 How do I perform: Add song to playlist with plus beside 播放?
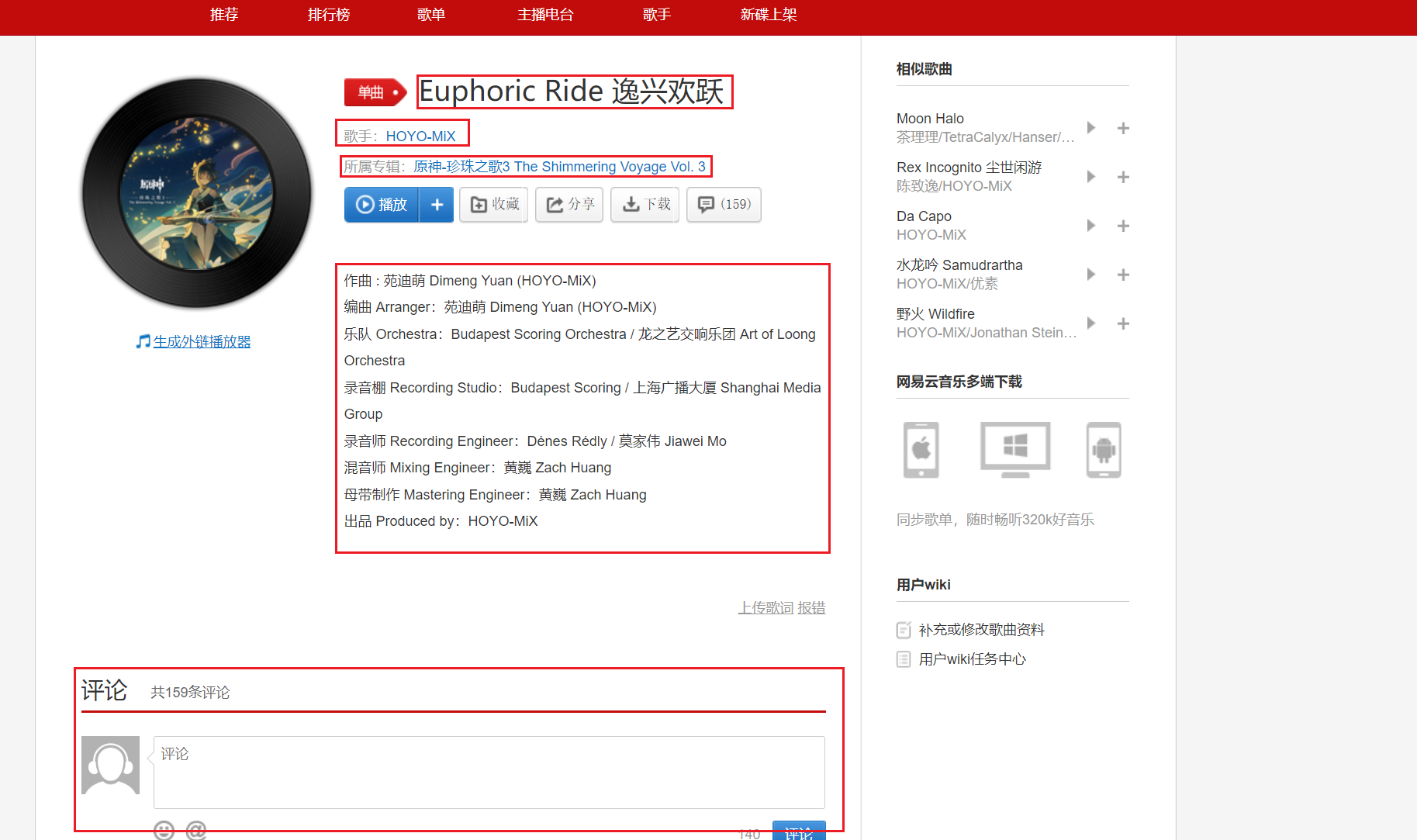pos(437,205)
